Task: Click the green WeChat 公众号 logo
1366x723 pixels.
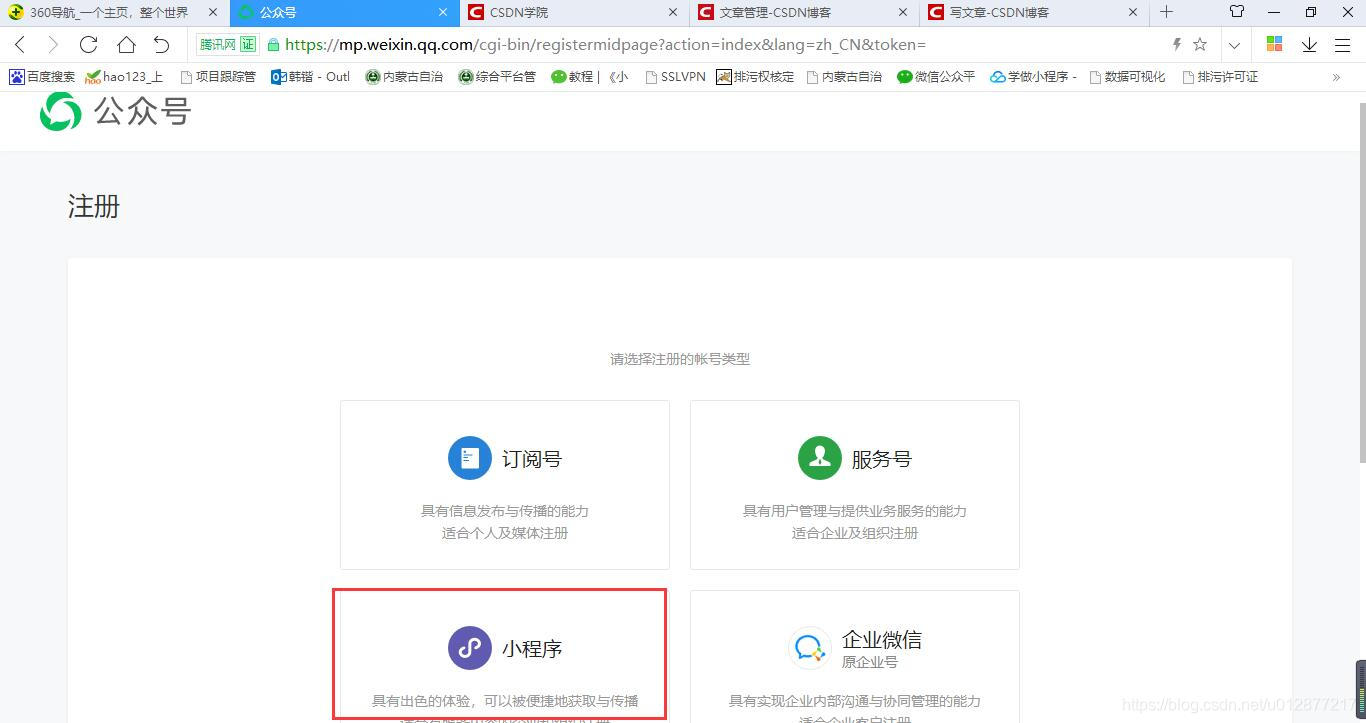Action: (60, 112)
